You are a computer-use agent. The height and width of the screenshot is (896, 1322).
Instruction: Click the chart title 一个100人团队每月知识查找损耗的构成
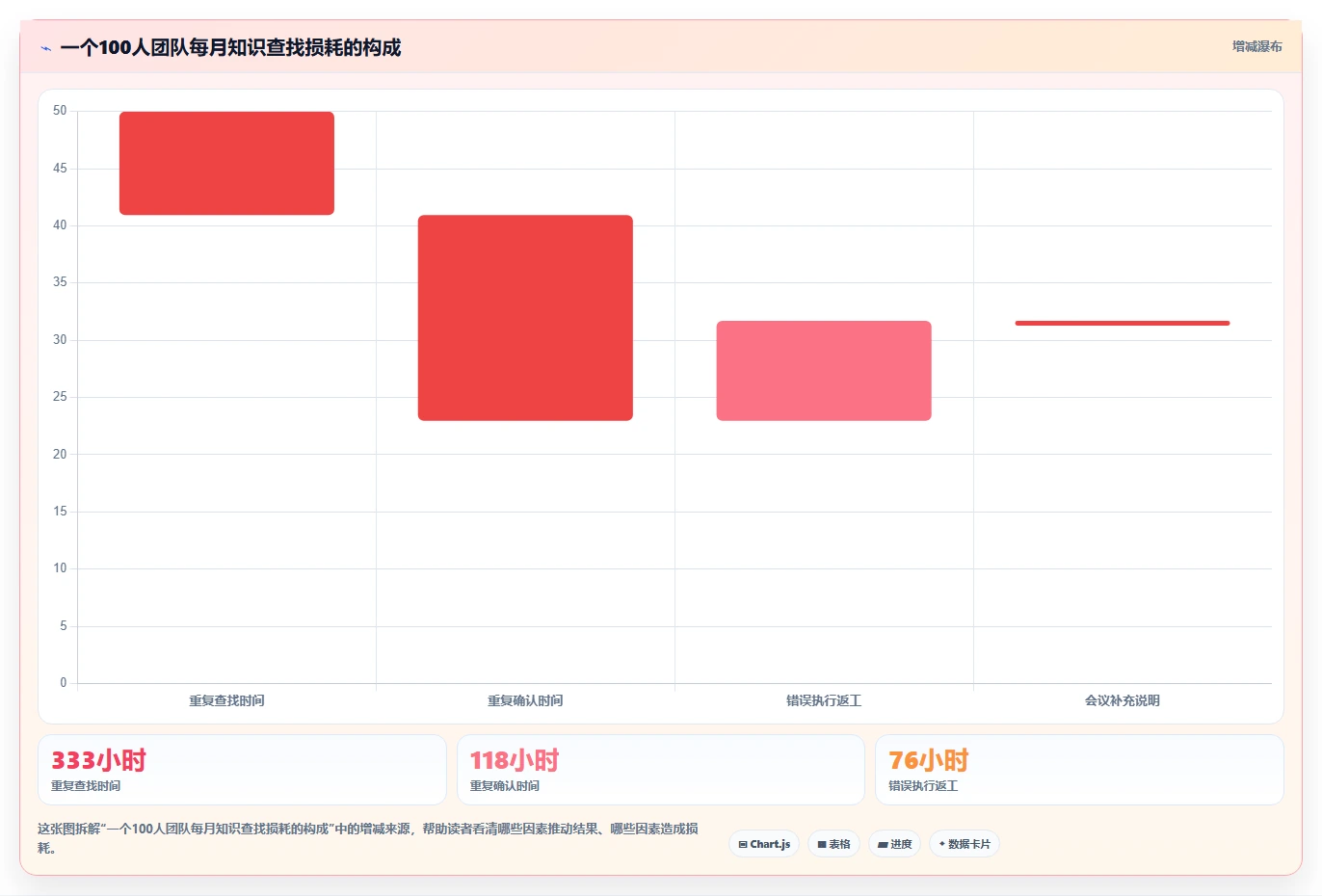point(230,47)
